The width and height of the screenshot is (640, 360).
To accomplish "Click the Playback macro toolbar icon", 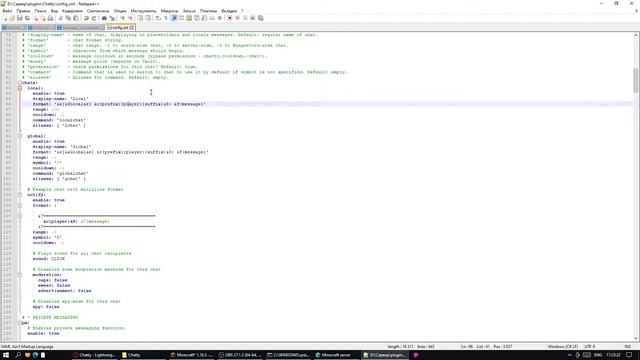I will point(245,18).
